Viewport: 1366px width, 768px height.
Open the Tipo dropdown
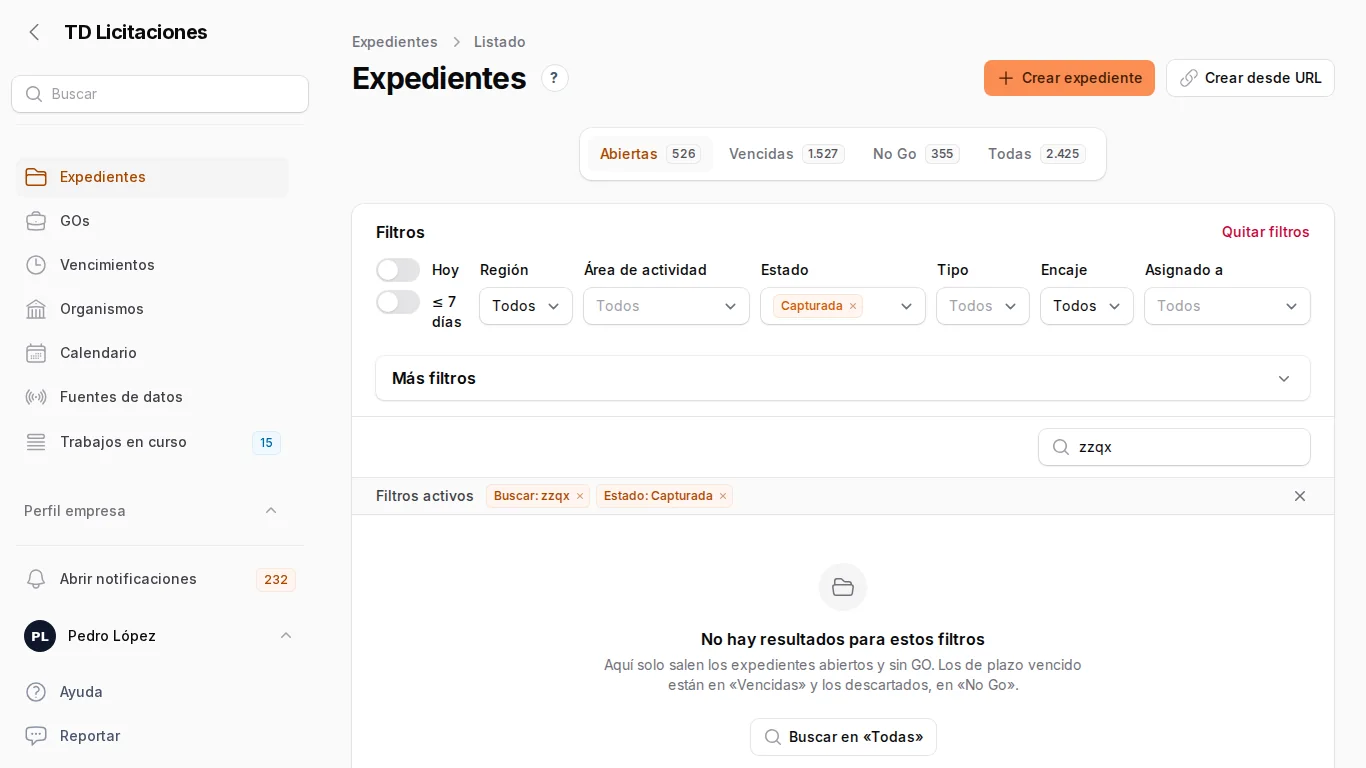tap(983, 306)
